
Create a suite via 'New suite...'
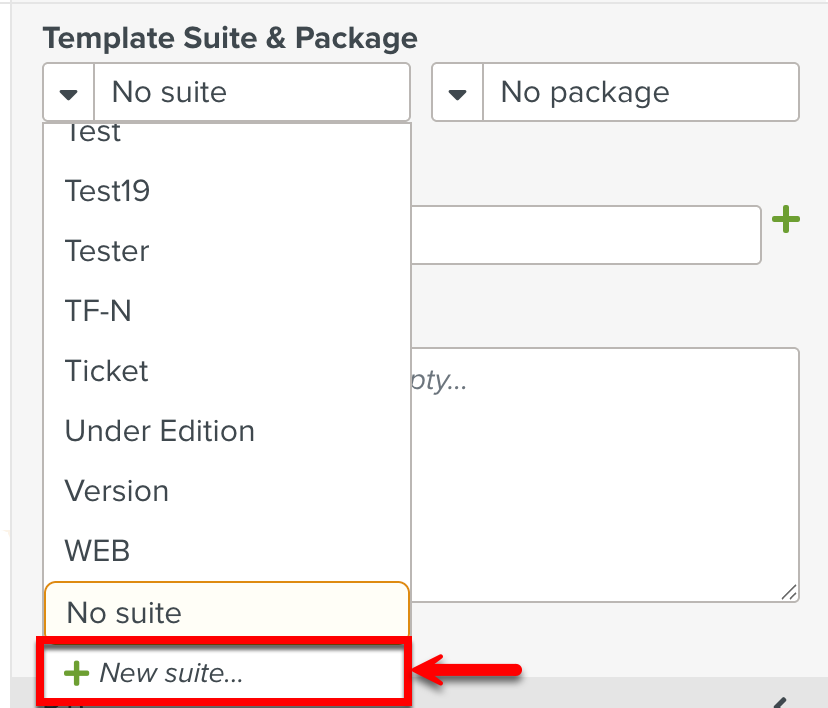tap(171, 673)
